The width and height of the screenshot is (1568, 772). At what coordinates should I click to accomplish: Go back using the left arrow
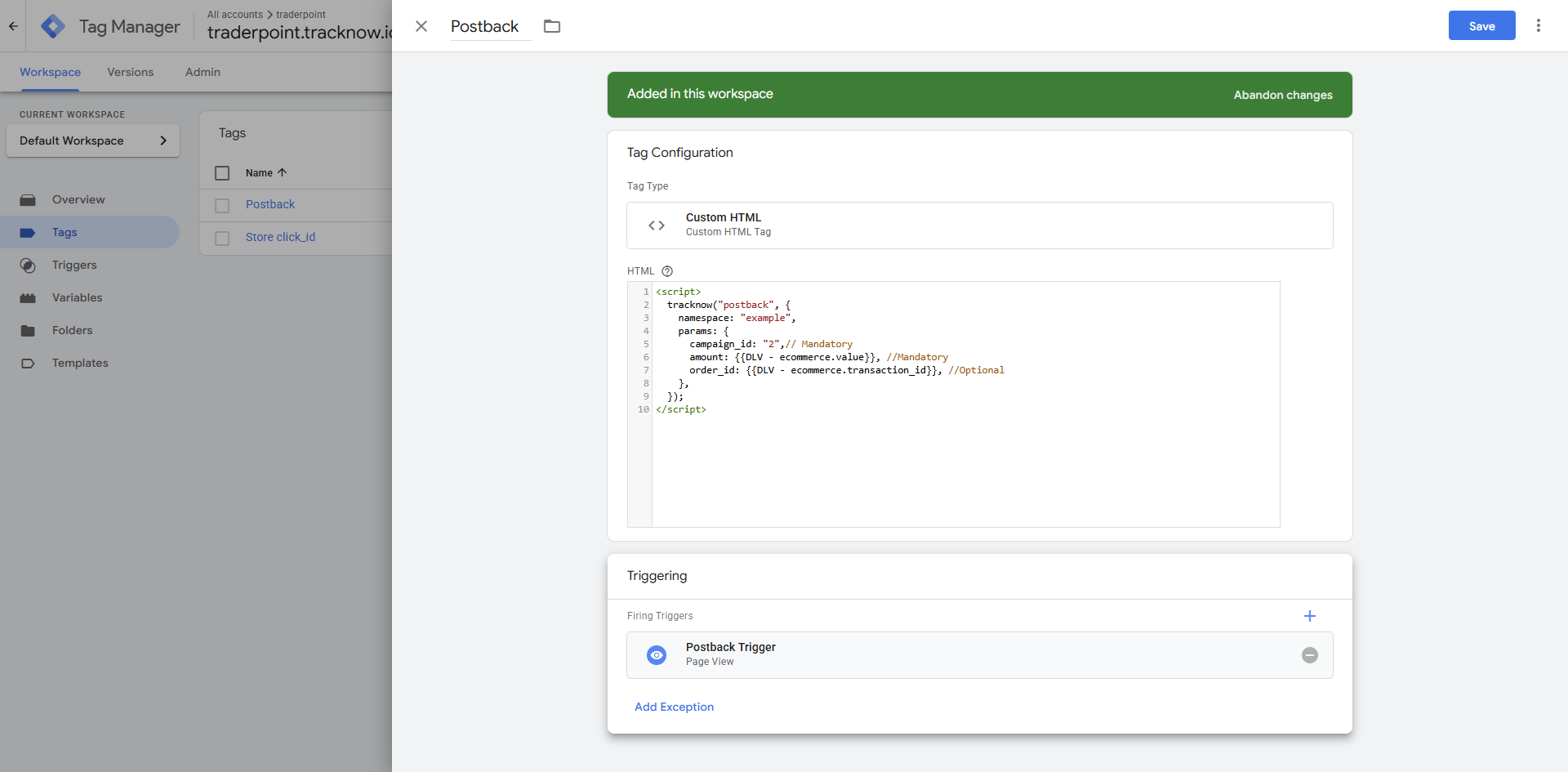[x=13, y=26]
